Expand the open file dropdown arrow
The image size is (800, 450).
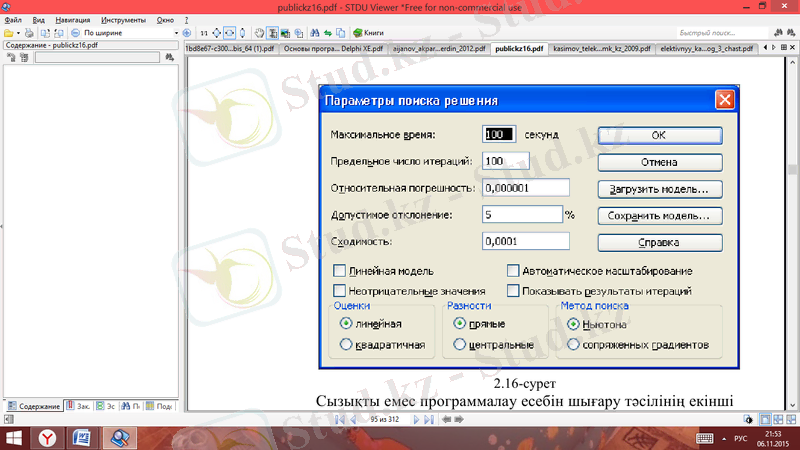[17, 33]
